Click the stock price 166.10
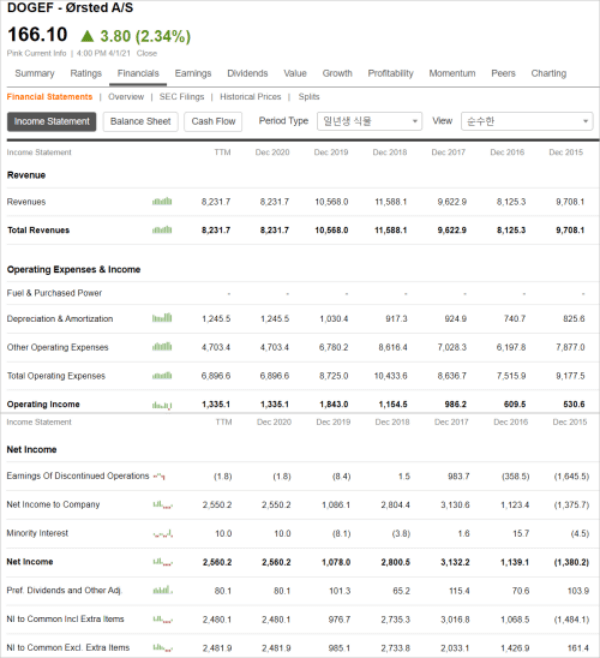The height and width of the screenshot is (658, 600). [37, 34]
